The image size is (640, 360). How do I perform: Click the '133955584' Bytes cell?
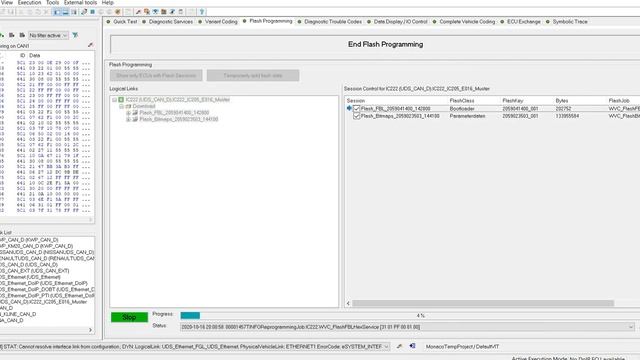(x=567, y=116)
